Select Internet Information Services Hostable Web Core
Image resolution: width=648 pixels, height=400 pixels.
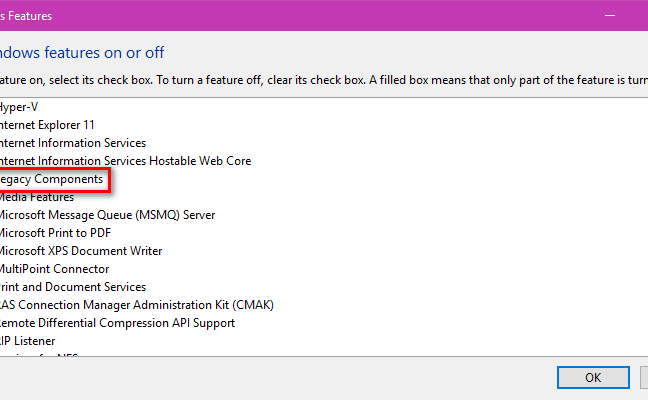tap(125, 161)
